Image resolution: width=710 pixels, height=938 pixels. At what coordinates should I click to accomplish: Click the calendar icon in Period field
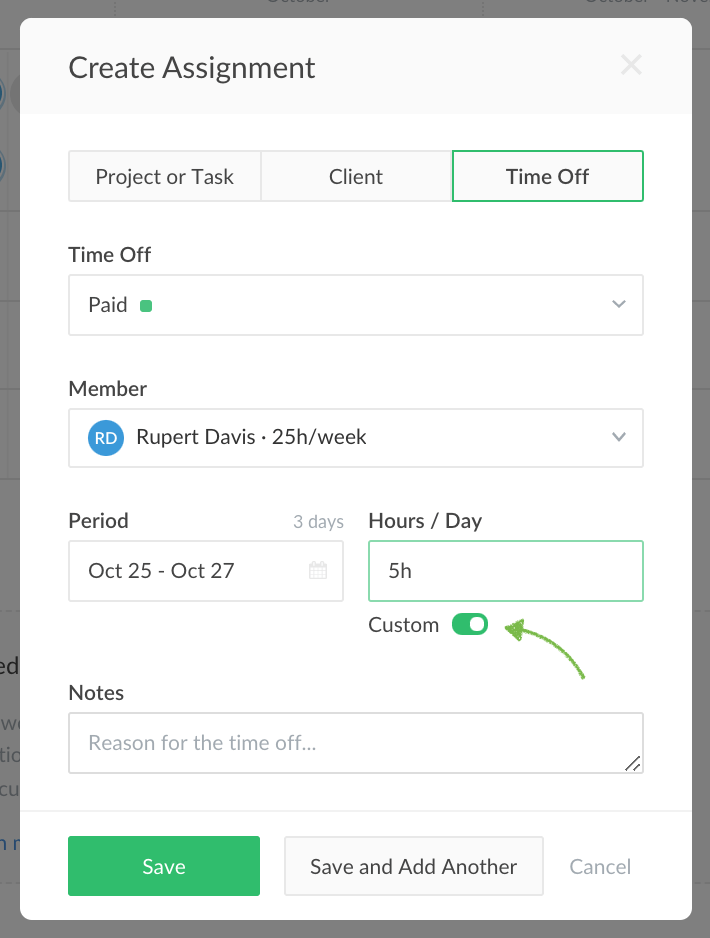click(x=318, y=571)
